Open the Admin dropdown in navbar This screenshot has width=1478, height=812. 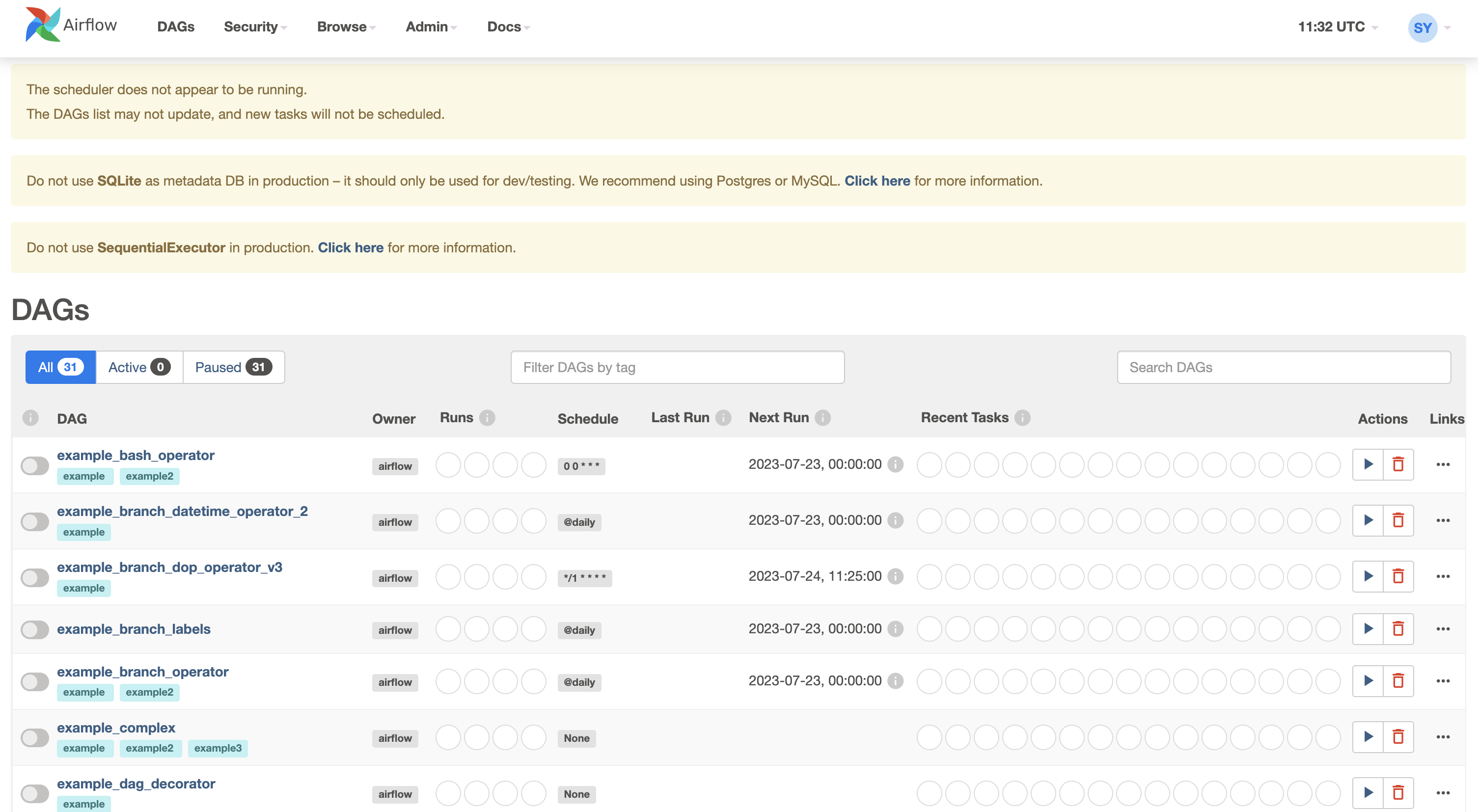coord(431,27)
